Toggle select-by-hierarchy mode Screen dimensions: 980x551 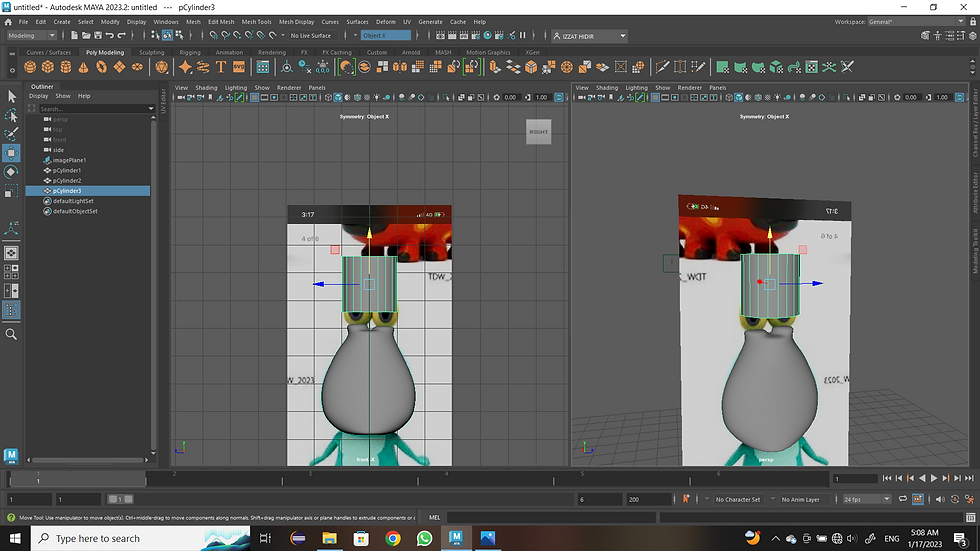pos(156,36)
